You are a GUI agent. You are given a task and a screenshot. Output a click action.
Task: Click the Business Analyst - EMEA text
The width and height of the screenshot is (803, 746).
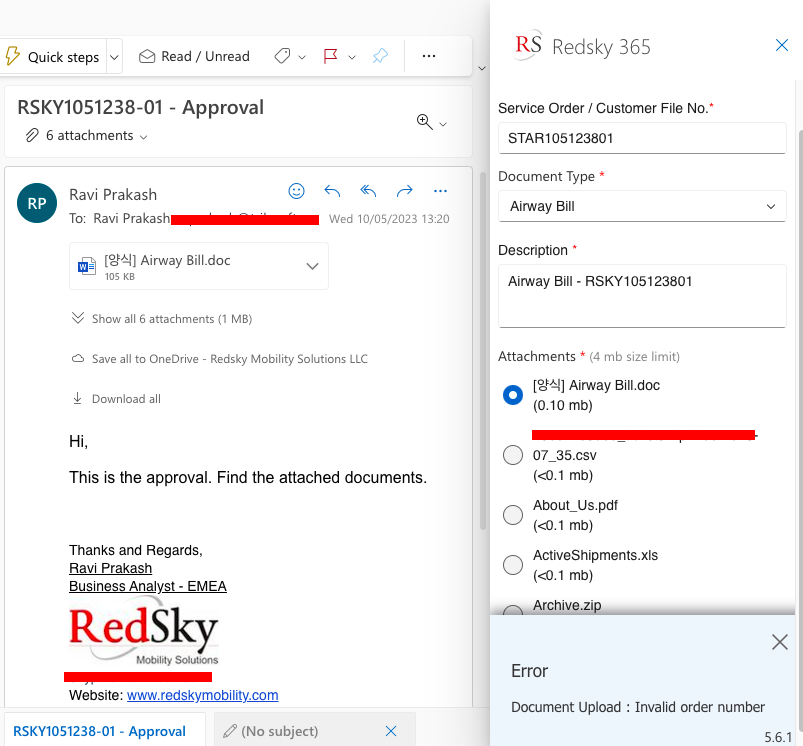point(147,586)
